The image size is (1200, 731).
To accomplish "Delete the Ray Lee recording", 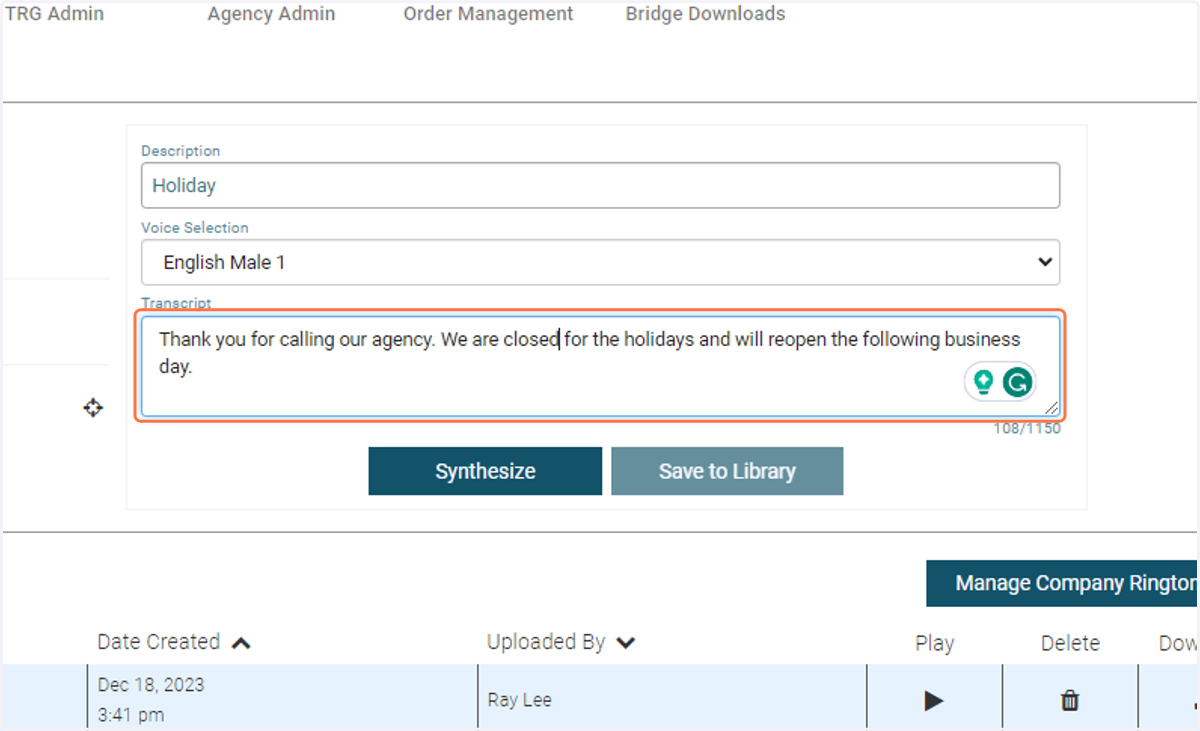I will tap(1070, 700).
